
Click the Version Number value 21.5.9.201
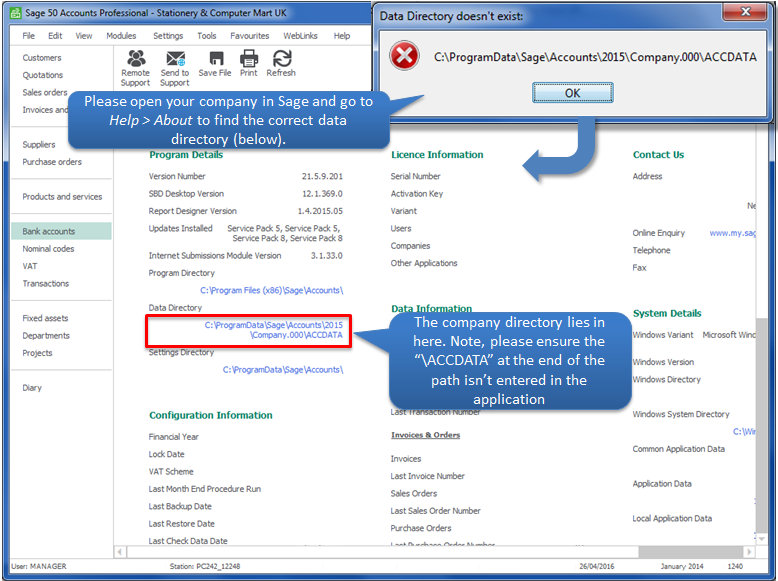tap(322, 176)
